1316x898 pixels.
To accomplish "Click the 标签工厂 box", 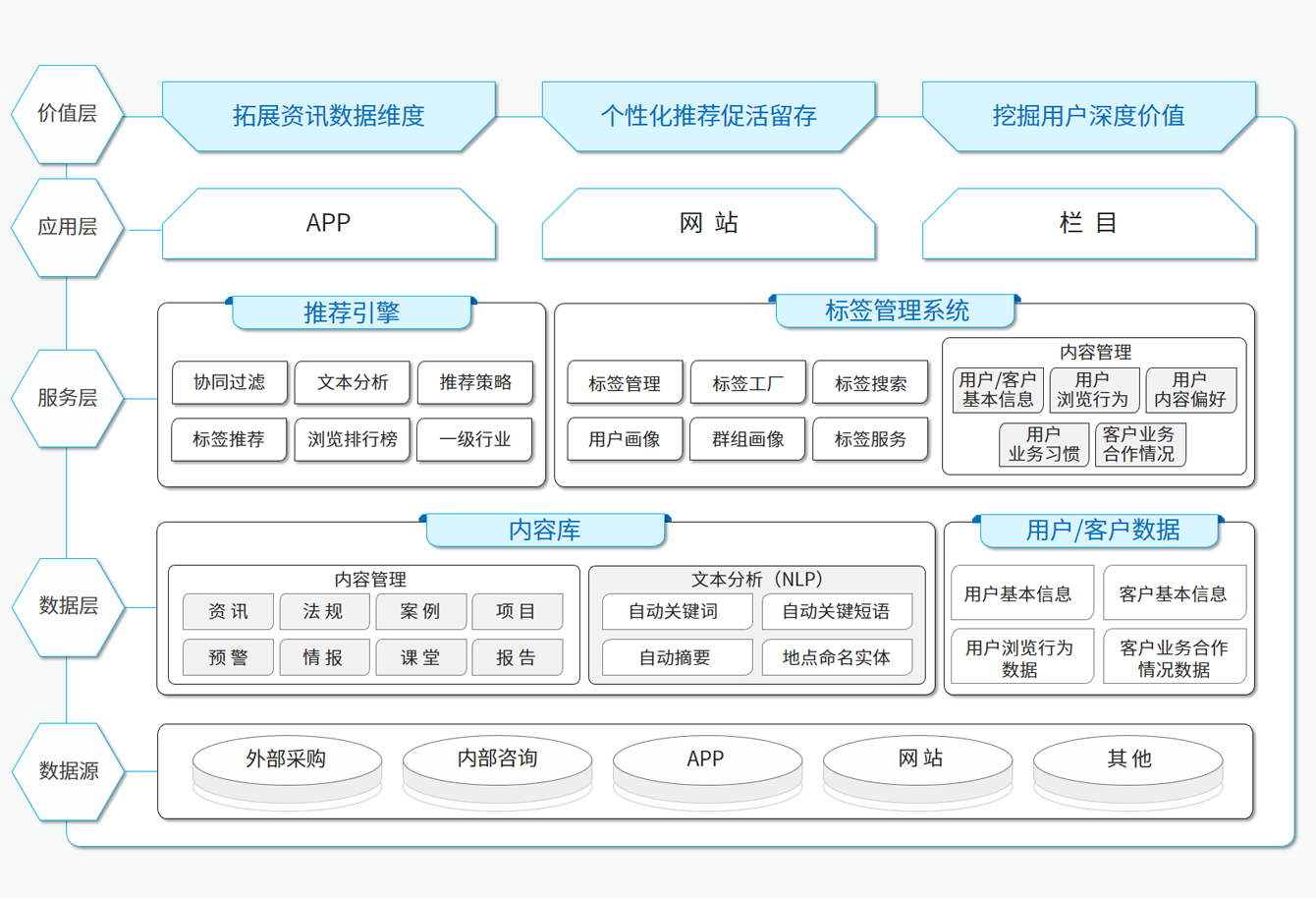I will 748,383.
